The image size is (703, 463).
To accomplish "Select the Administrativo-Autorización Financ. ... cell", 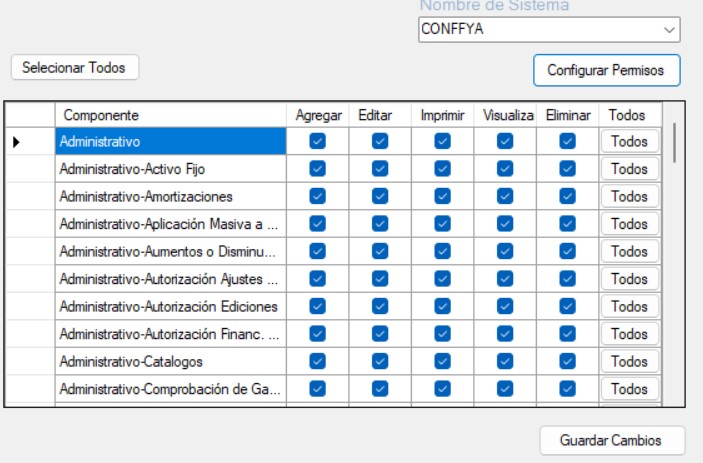I will tap(171, 334).
